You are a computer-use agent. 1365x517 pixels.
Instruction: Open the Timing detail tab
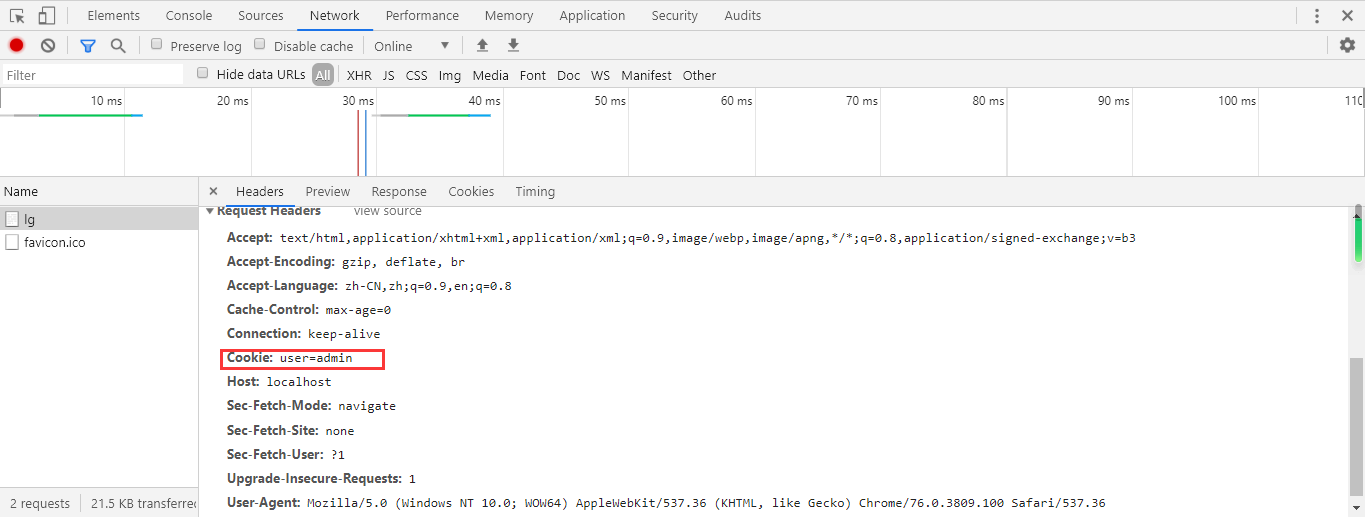pyautogui.click(x=535, y=192)
